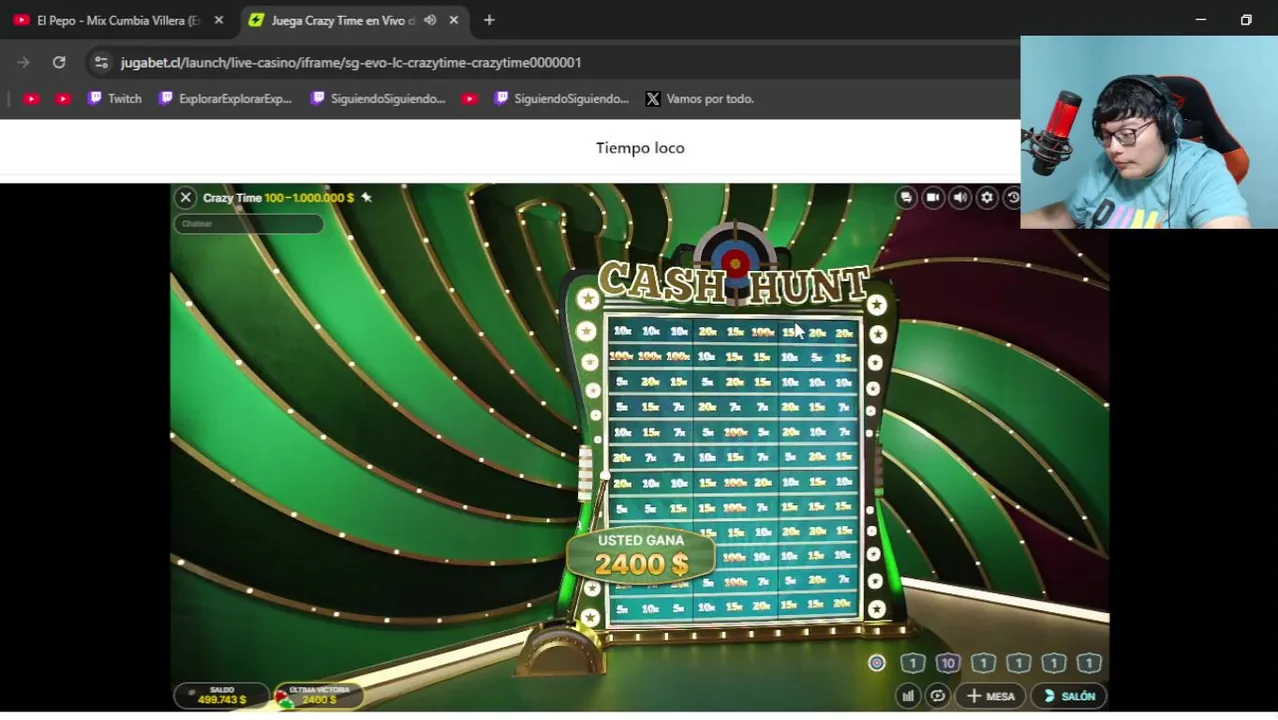The image size is (1278, 720).
Task: Switch to the El Pepo Mix Cumbia tab
Action: (118, 20)
